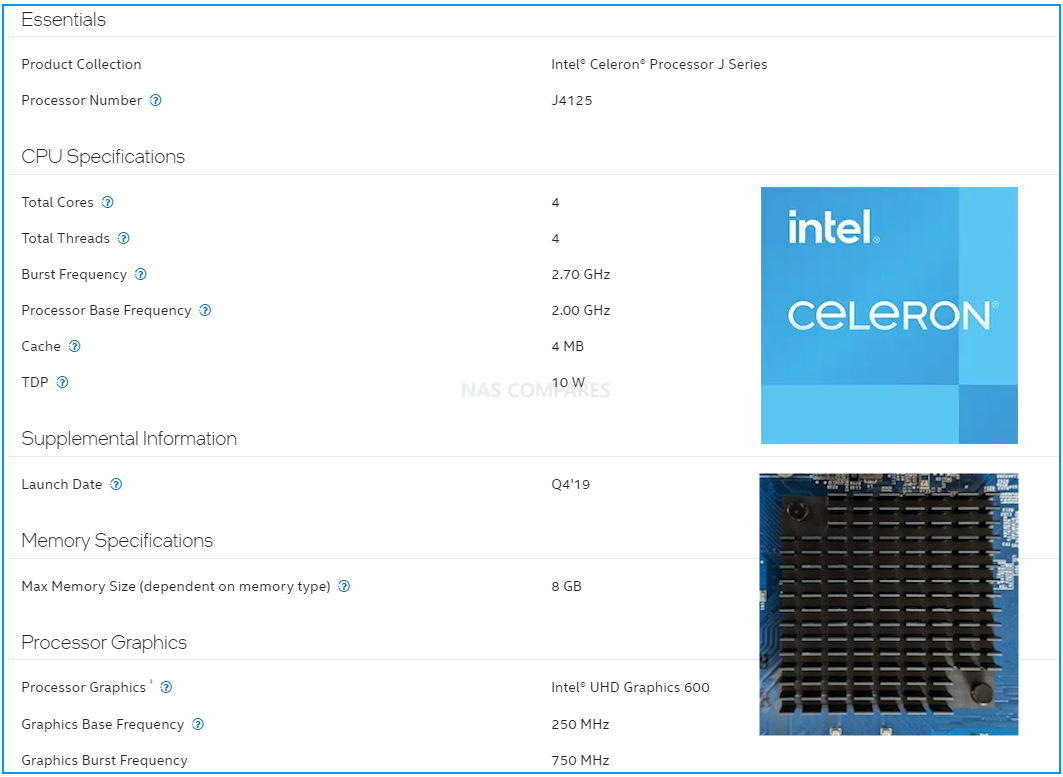Select the 4 MB cache value

point(567,346)
